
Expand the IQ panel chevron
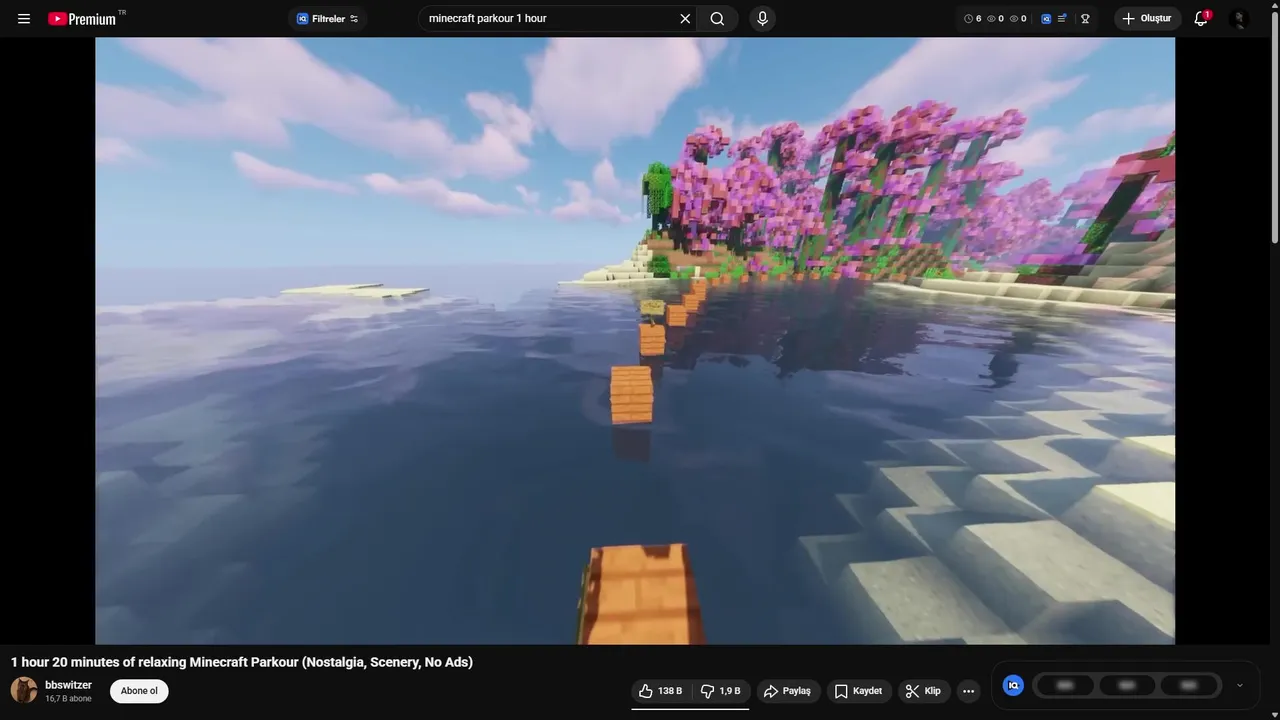point(1240,685)
